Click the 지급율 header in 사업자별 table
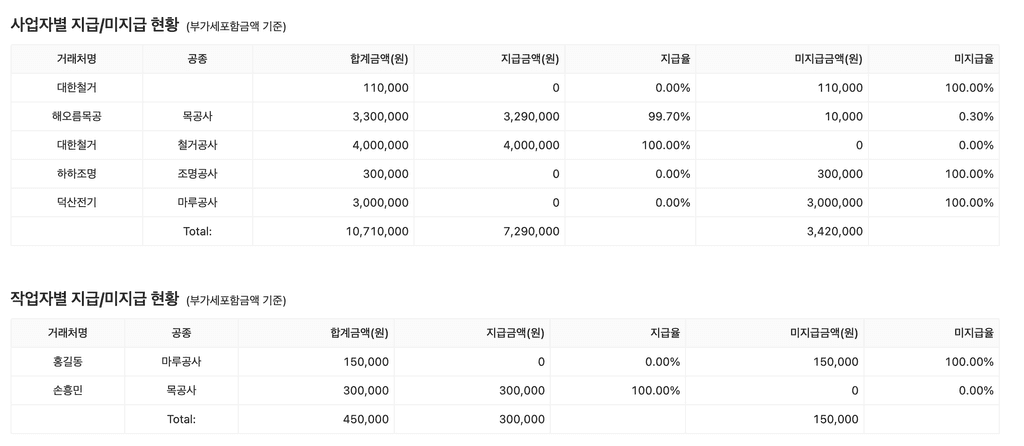 click(x=676, y=59)
